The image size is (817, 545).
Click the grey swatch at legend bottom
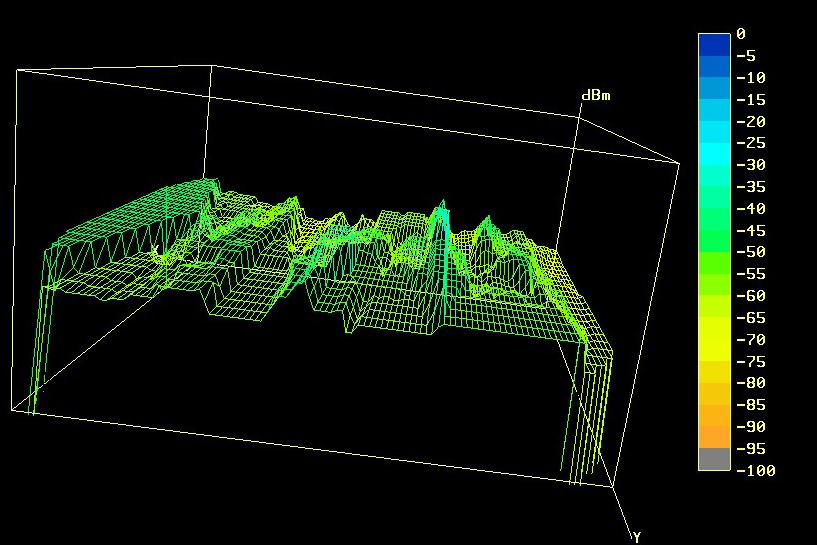(714, 459)
